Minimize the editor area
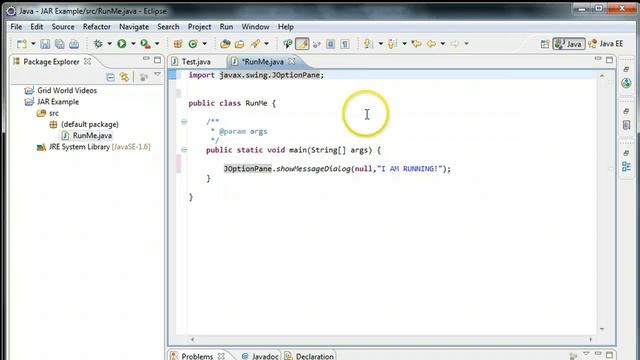Screen dimensions: 640x360 click(x=598, y=59)
